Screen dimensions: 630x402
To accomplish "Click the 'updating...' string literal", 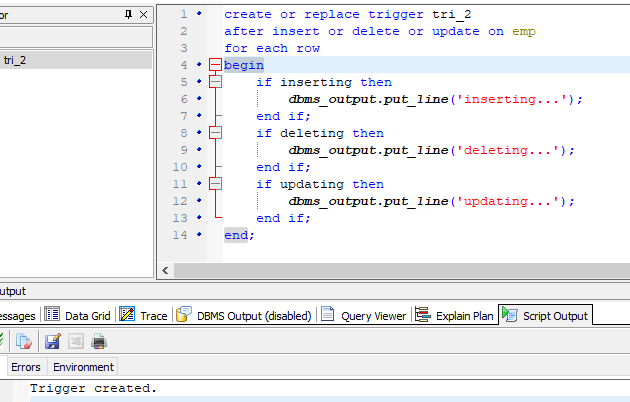I will [x=507, y=201].
